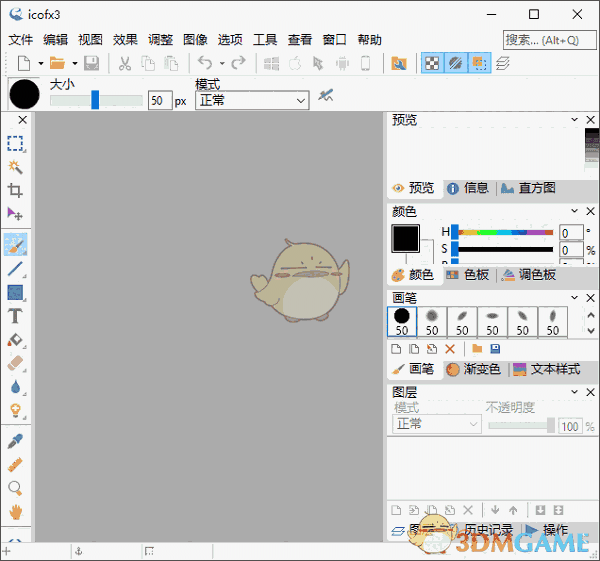Expand the 画笔 panel options chevron

tap(574, 297)
